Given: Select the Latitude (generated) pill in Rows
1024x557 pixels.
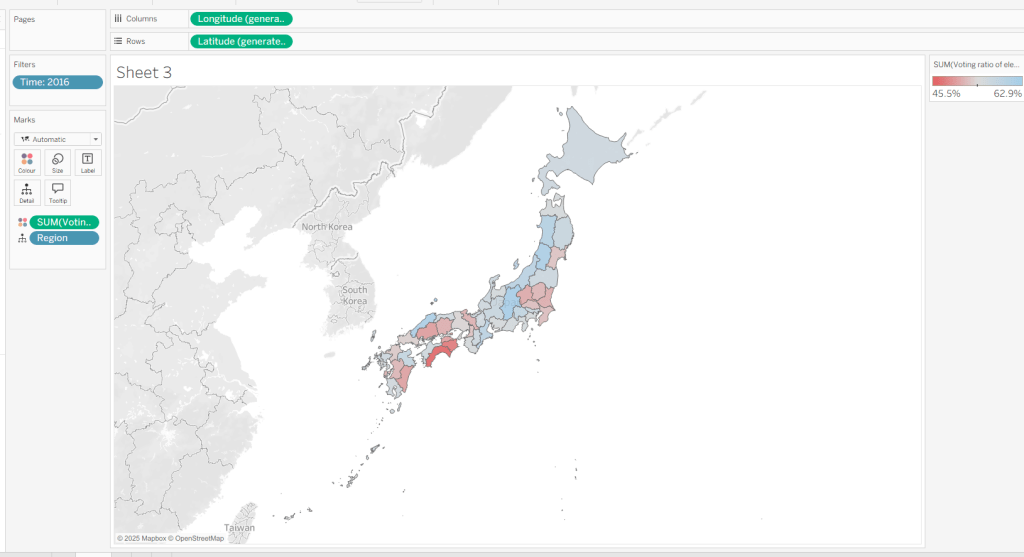Looking at the screenshot, I should [241, 41].
